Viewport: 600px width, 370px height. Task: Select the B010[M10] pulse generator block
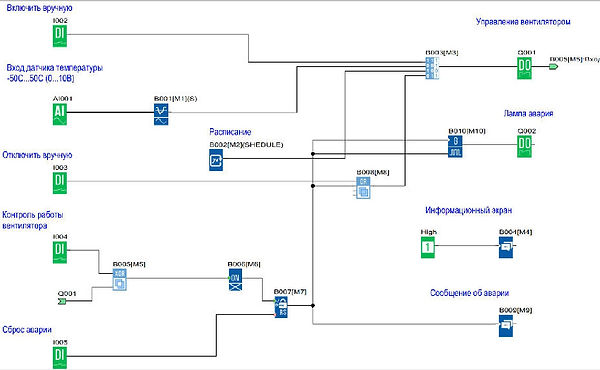tap(455, 147)
